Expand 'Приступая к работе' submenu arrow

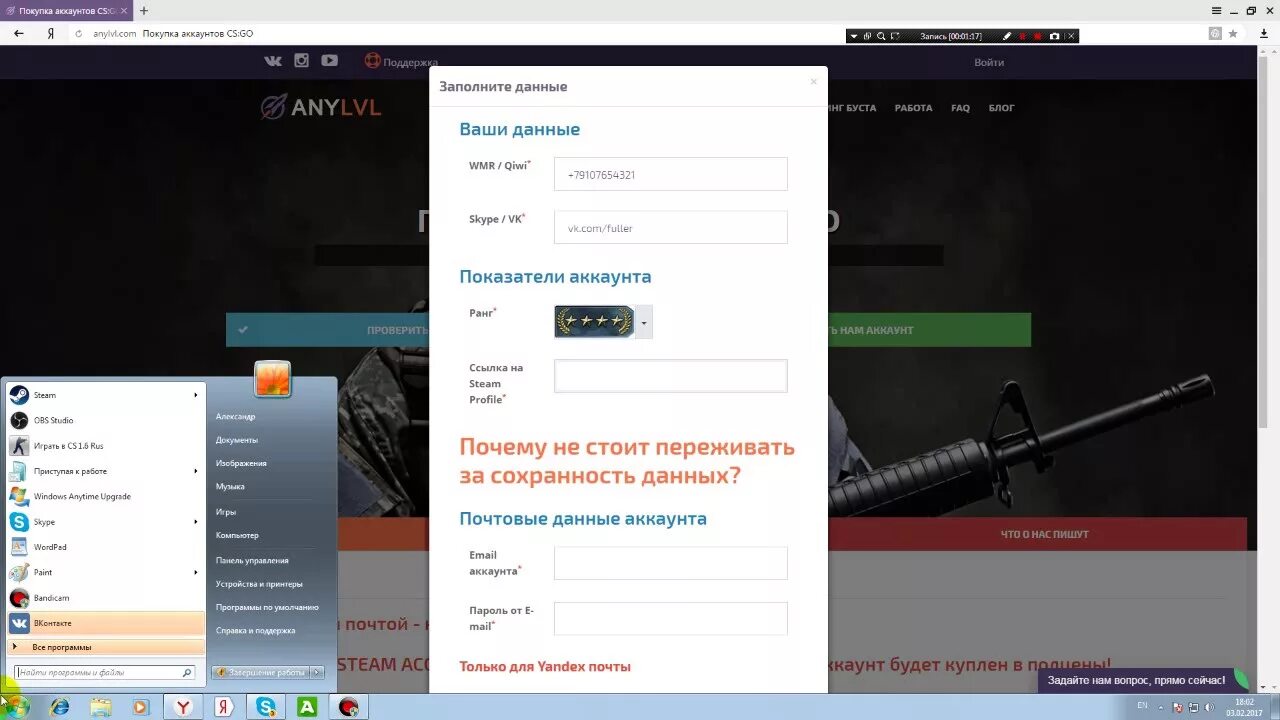pyautogui.click(x=196, y=471)
